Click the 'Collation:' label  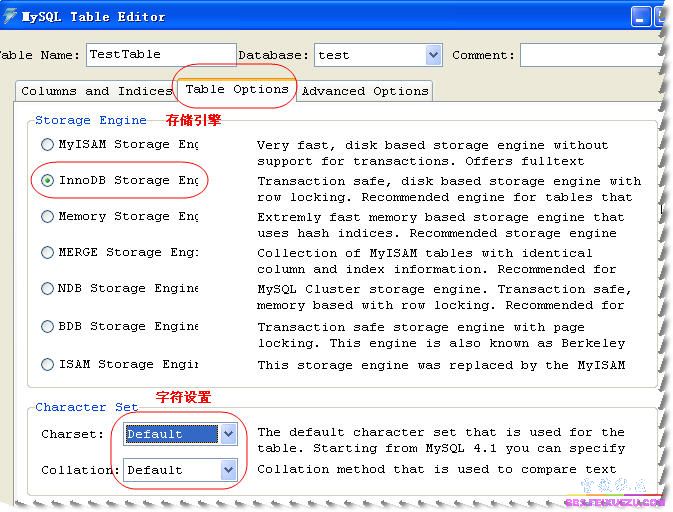pyautogui.click(x=80, y=470)
